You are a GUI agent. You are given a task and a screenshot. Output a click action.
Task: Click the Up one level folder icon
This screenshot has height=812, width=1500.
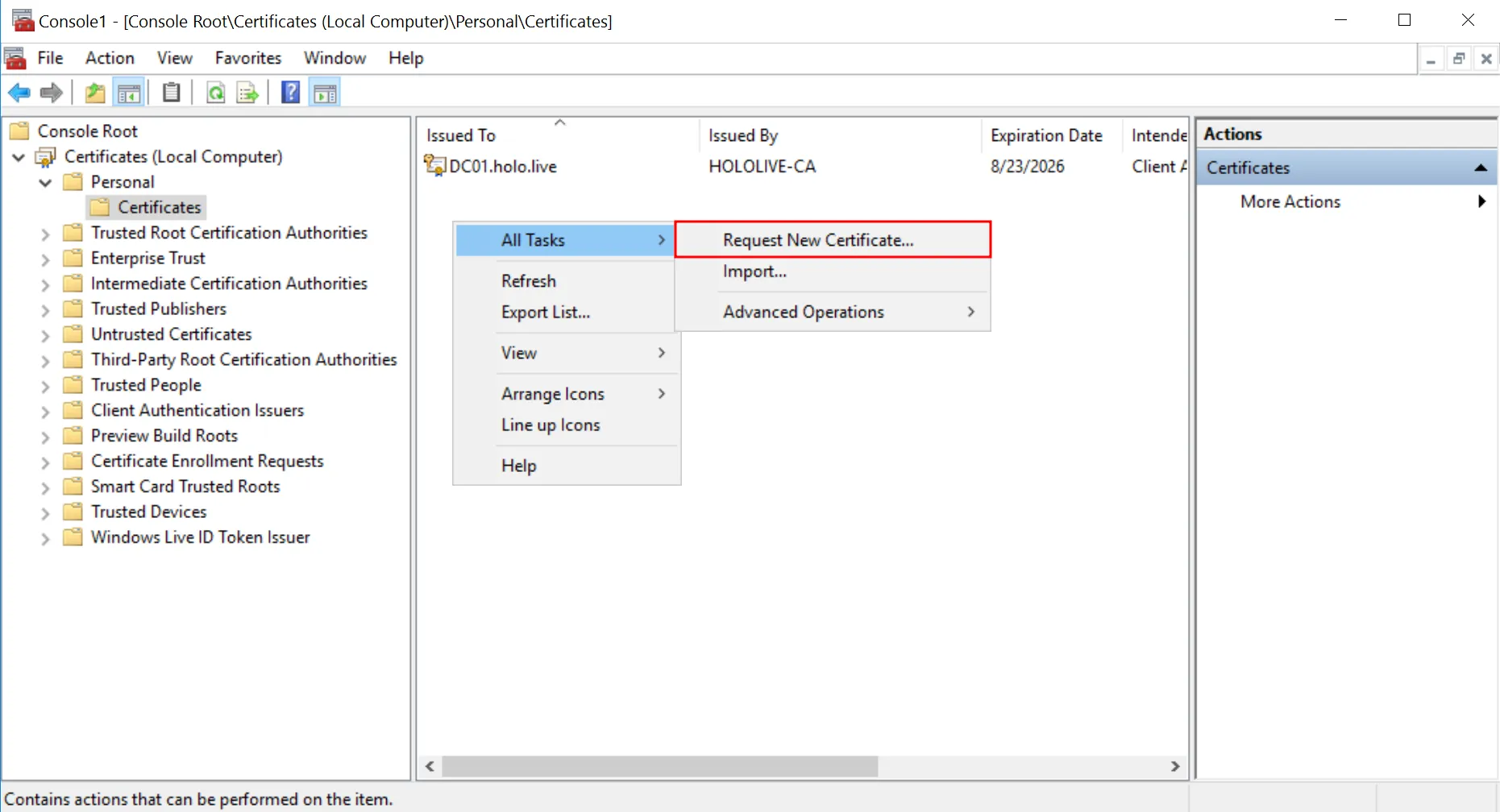[95, 93]
